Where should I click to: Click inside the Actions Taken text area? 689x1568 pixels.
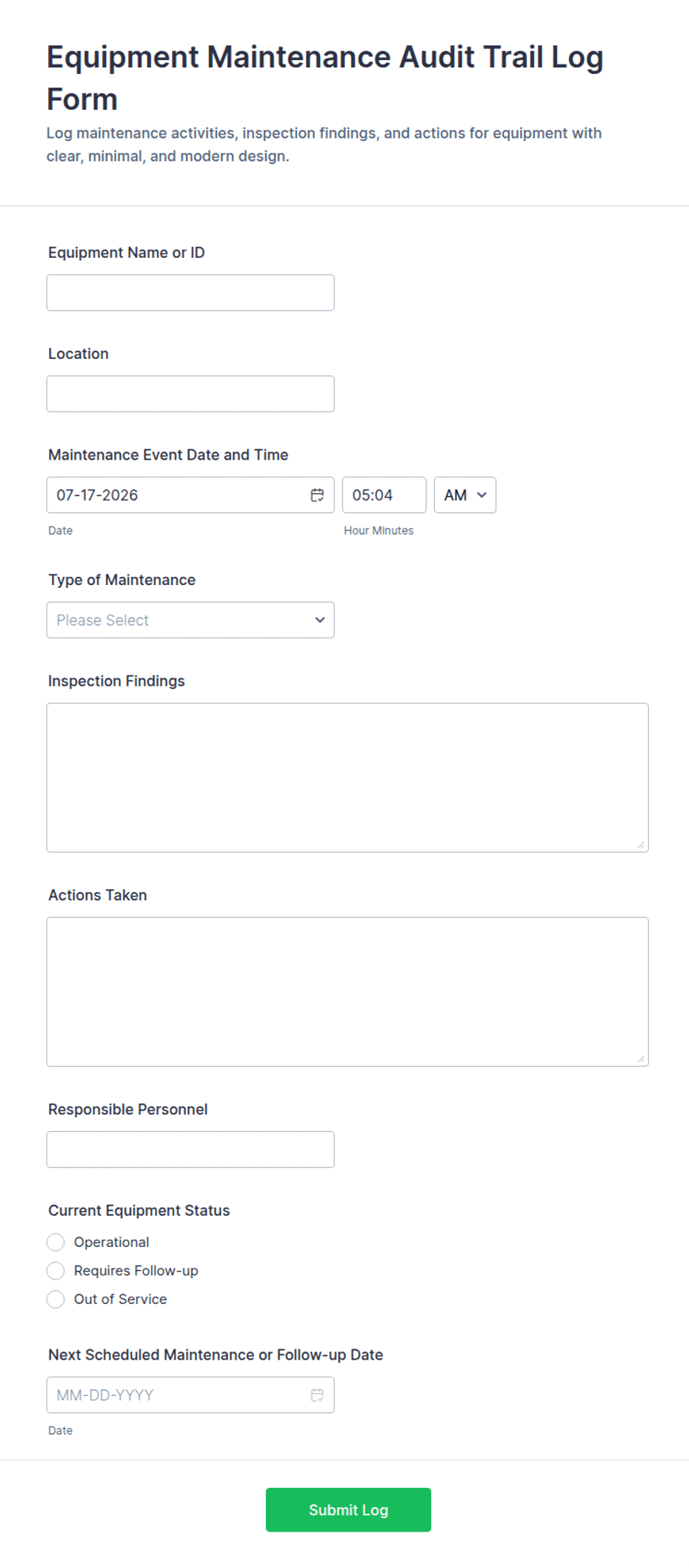click(347, 992)
